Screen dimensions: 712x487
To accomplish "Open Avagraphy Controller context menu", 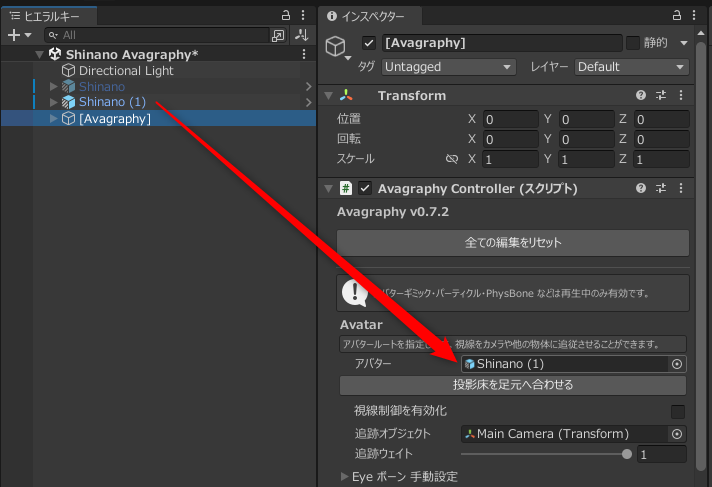I will click(681, 188).
